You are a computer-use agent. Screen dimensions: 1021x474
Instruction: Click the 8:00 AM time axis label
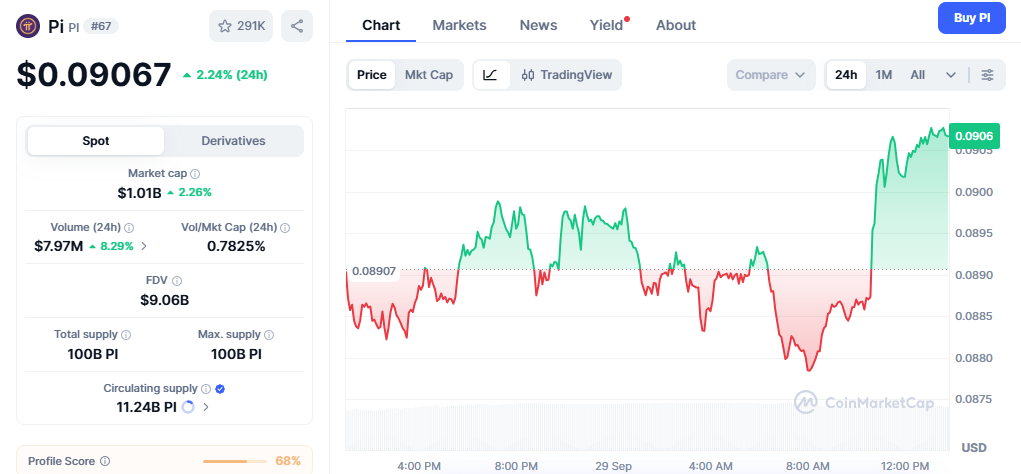807,466
